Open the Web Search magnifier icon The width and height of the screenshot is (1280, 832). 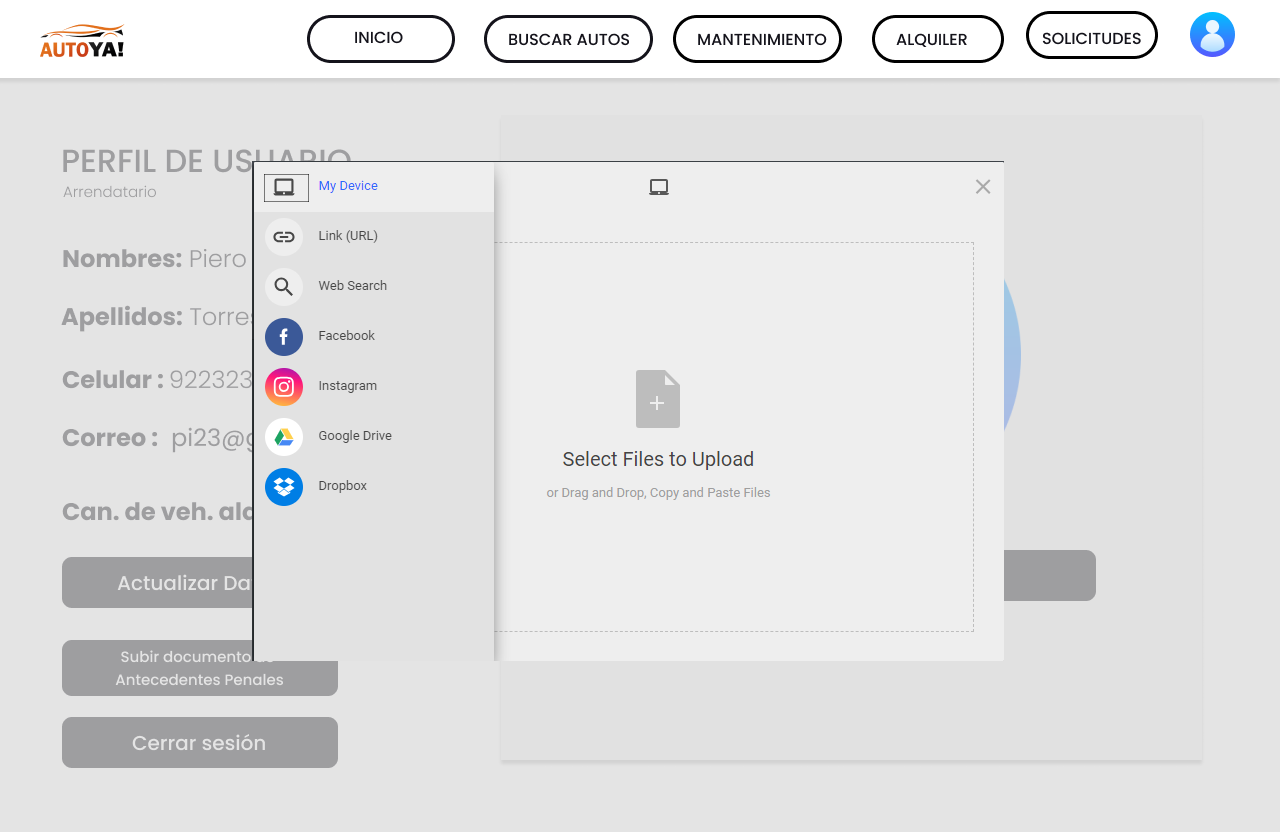(284, 287)
